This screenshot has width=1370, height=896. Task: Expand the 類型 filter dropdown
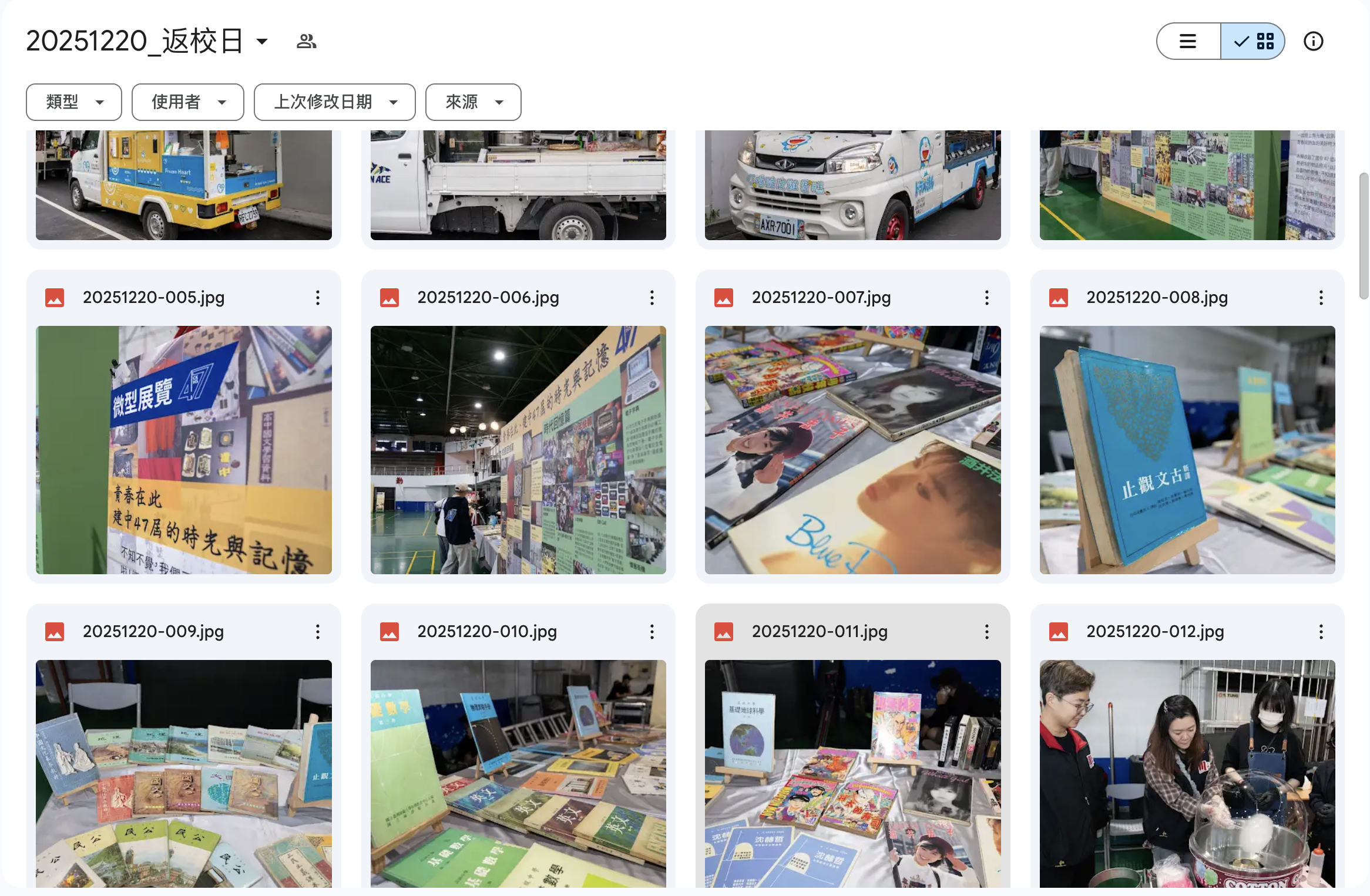tap(74, 102)
